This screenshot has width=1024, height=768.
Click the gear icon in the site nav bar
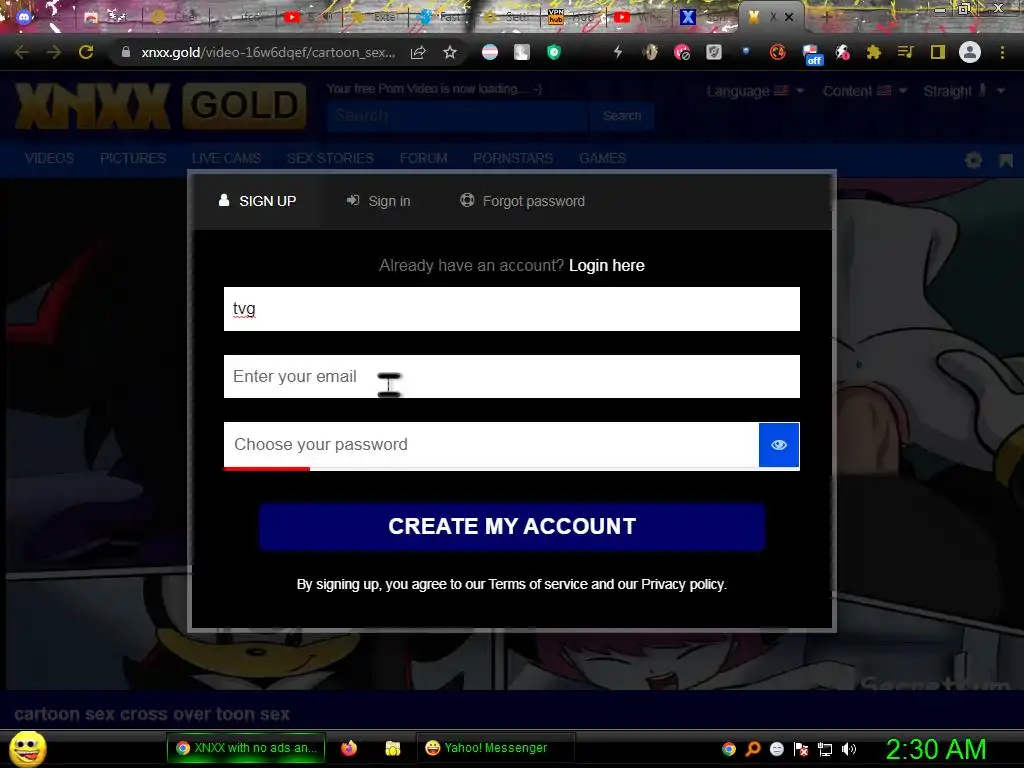(973, 160)
